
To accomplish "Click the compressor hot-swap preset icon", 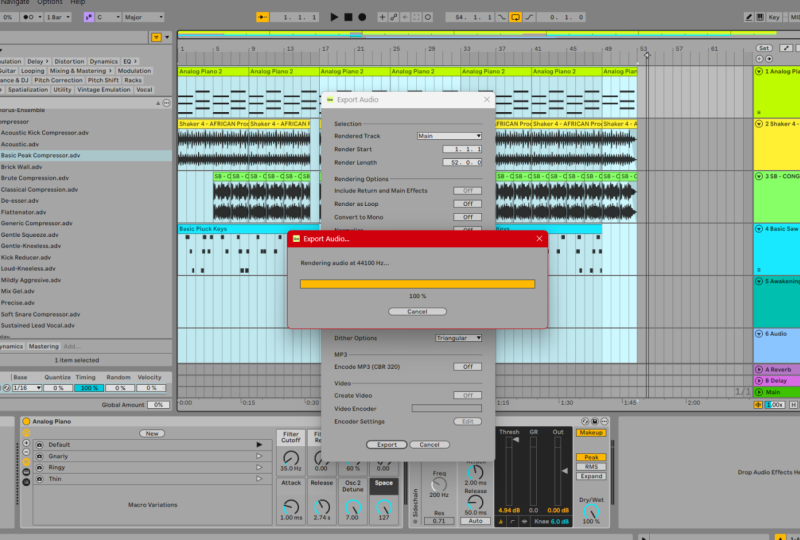I will (585, 421).
